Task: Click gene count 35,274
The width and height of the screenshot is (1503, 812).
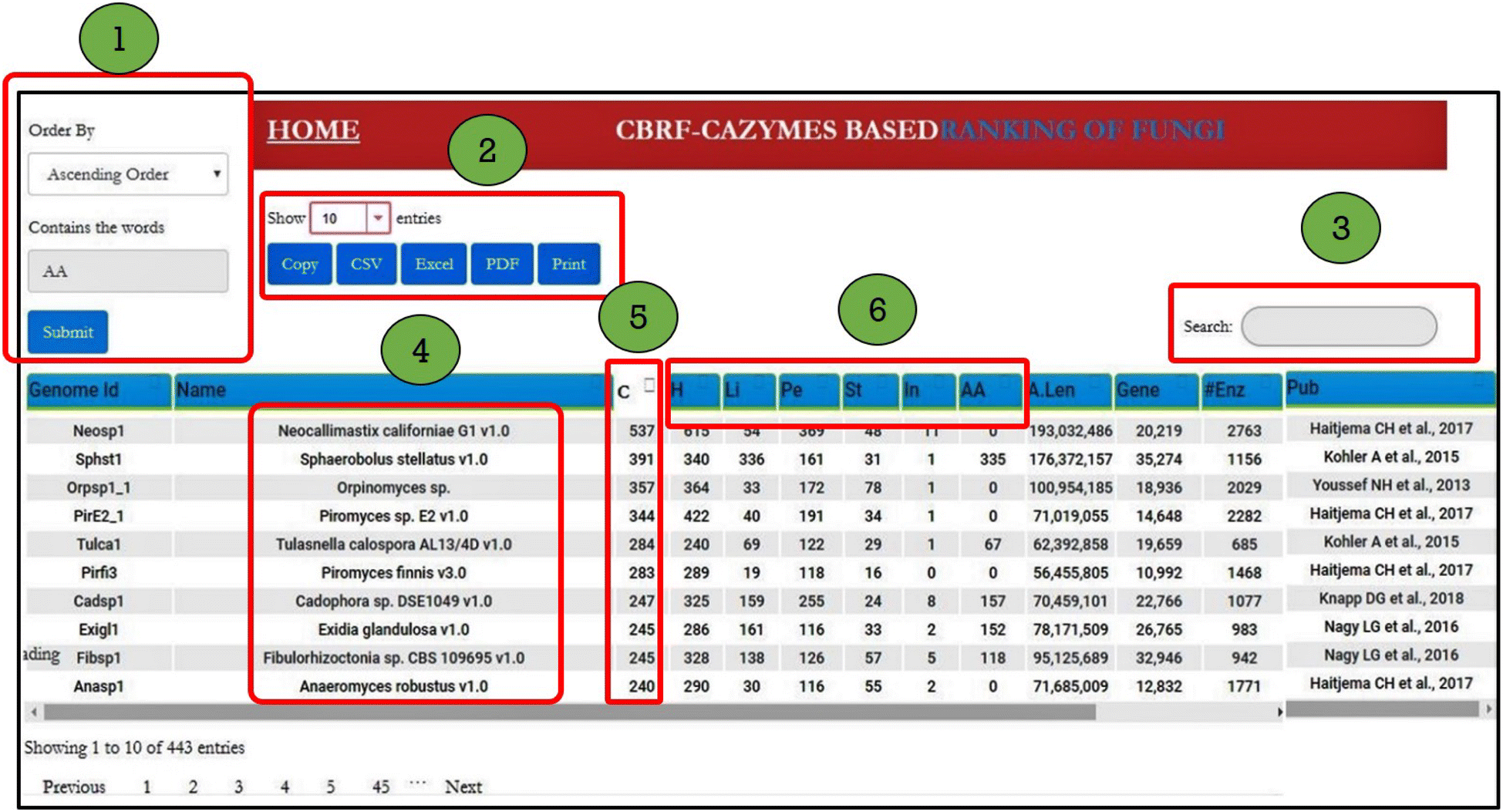Action: tap(1158, 460)
